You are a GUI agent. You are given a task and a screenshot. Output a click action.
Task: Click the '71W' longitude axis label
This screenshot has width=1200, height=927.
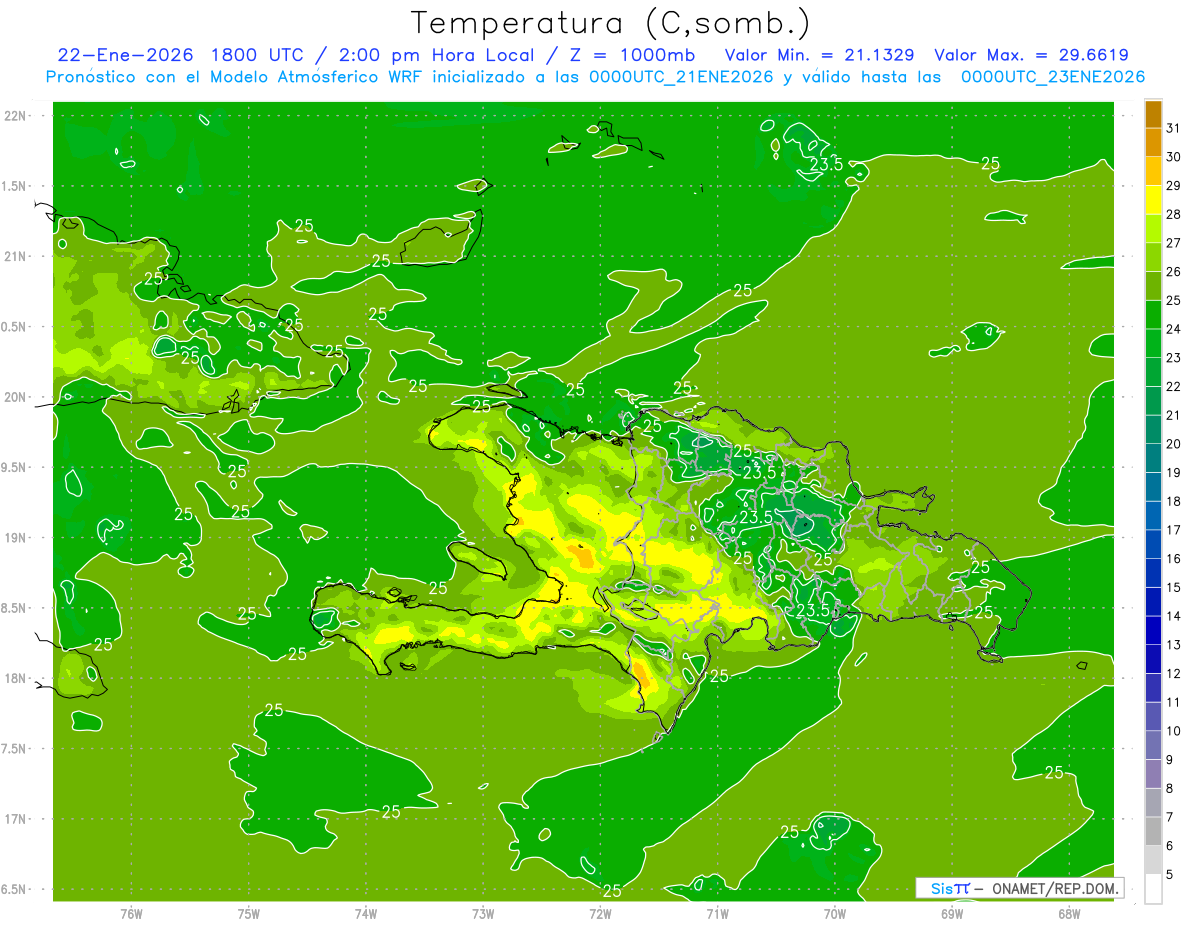pyautogui.click(x=717, y=914)
